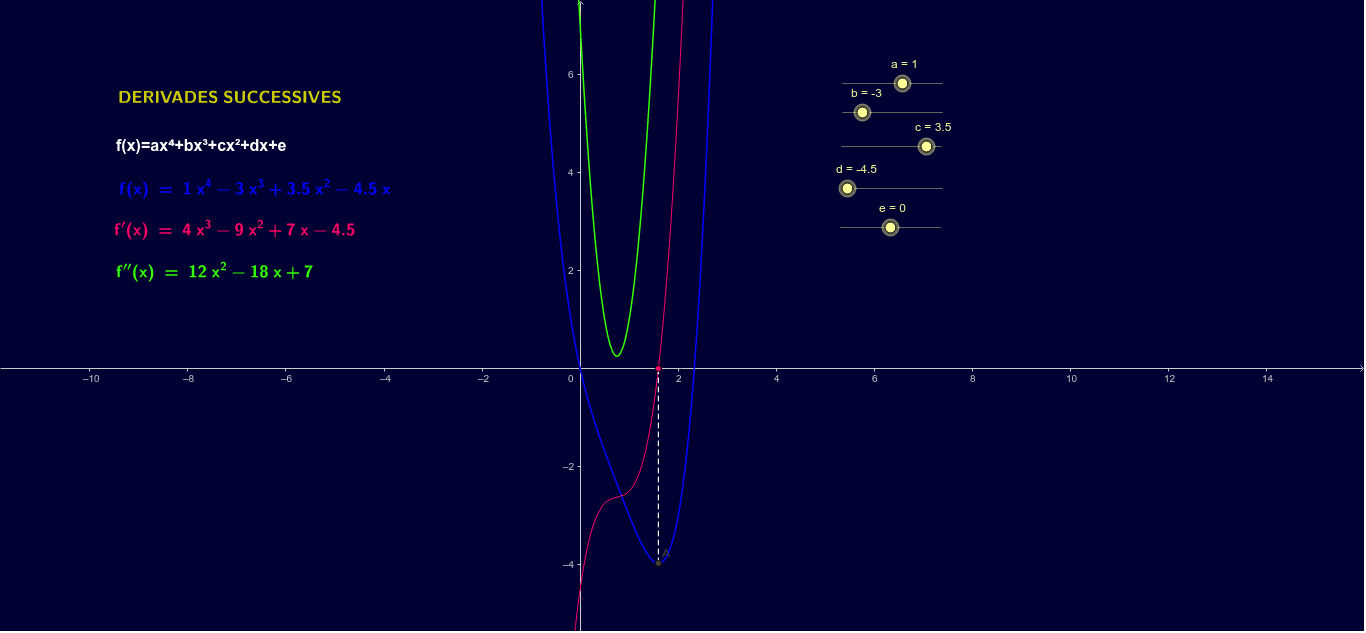The height and width of the screenshot is (633, 1366).
Task: Select the green f''(x) second derivative equation
Action: pos(214,271)
